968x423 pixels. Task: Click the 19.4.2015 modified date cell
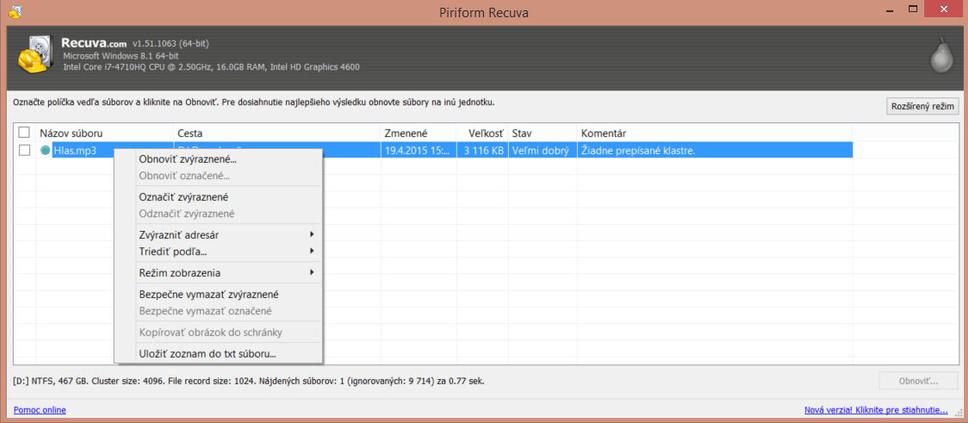[x=419, y=150]
